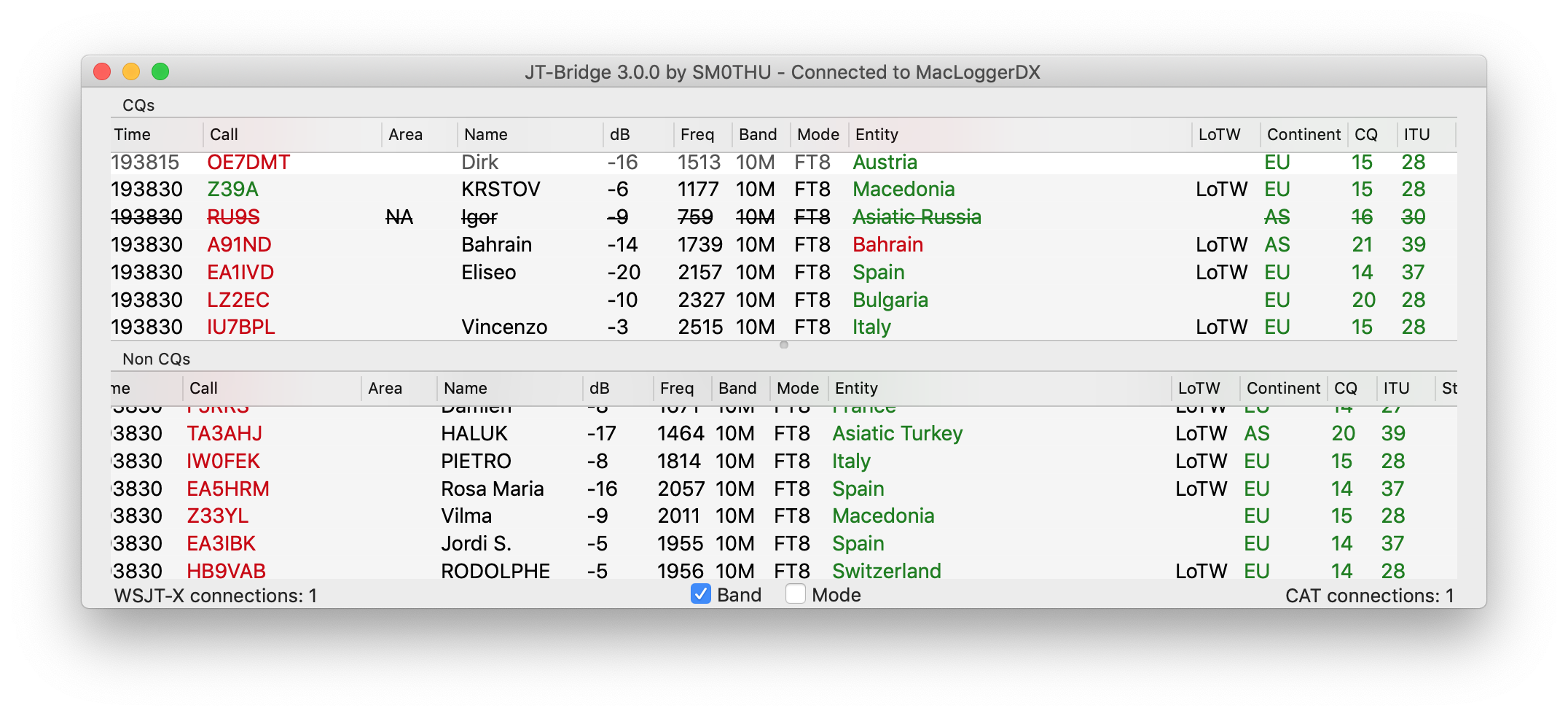Viewport: 1568px width, 716px height.
Task: Select callsign Z39A in CQs list
Action: pos(233,190)
